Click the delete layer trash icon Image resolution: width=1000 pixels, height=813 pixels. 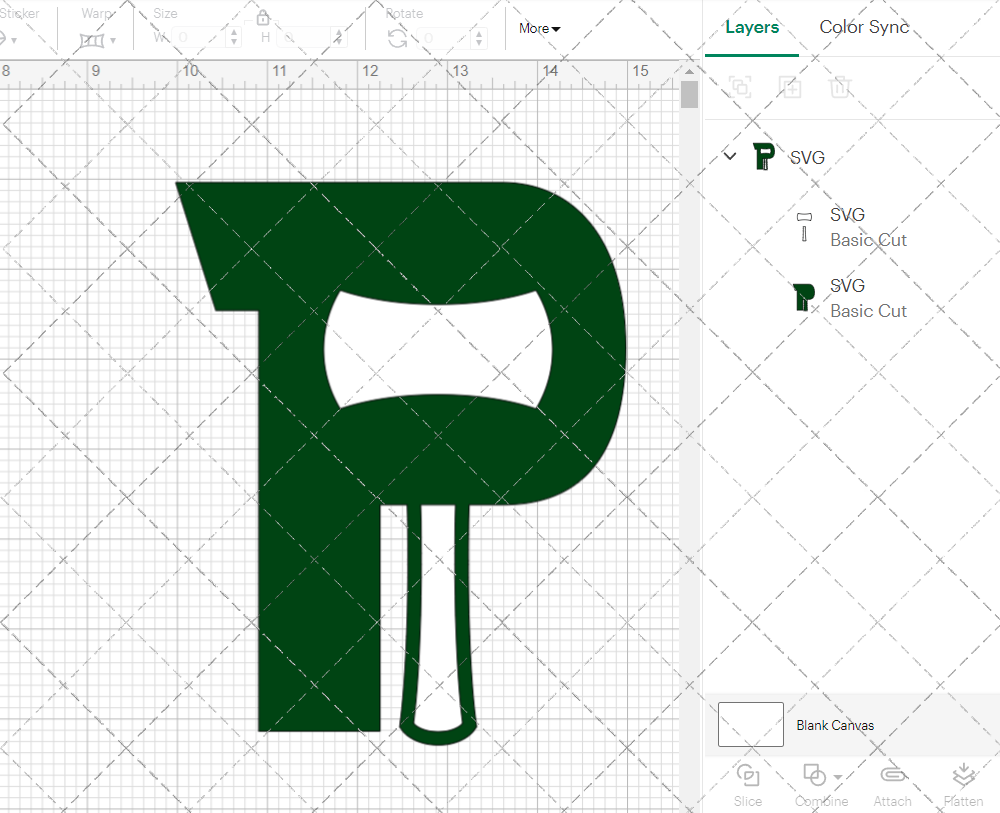coord(841,87)
